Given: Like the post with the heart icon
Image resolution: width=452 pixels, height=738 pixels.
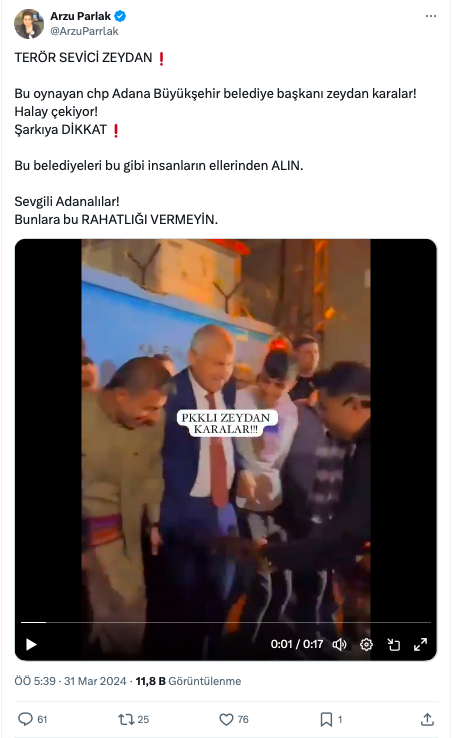Looking at the screenshot, I should pos(226,719).
